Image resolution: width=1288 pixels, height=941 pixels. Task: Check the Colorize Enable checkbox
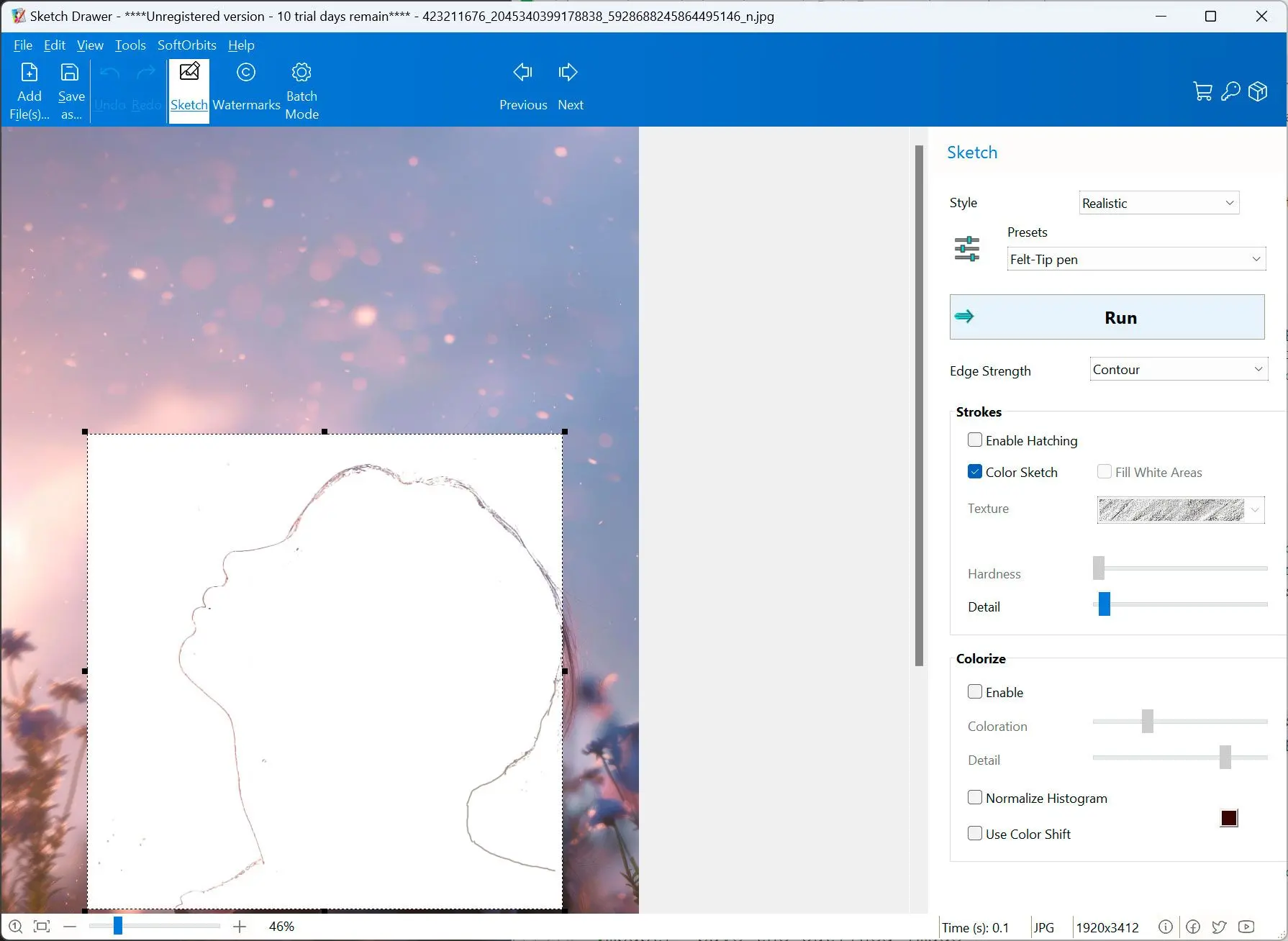pos(975,691)
